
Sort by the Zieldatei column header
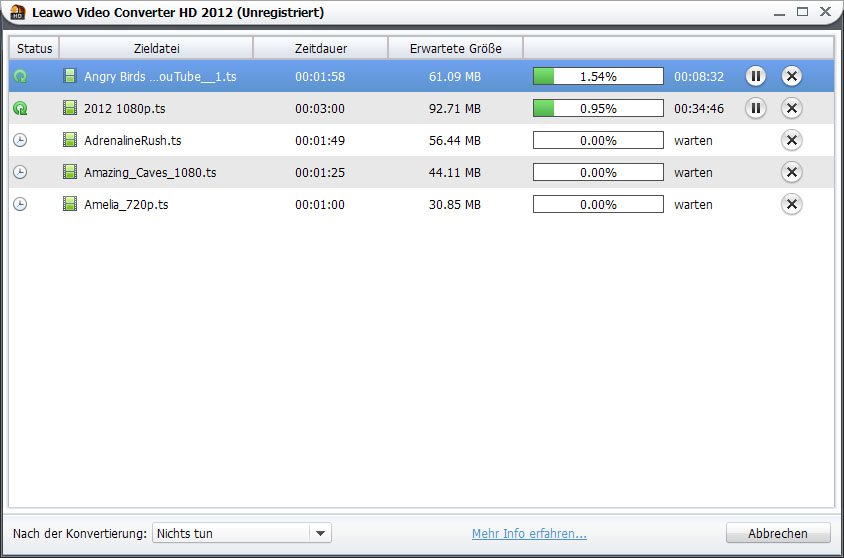pos(156,48)
